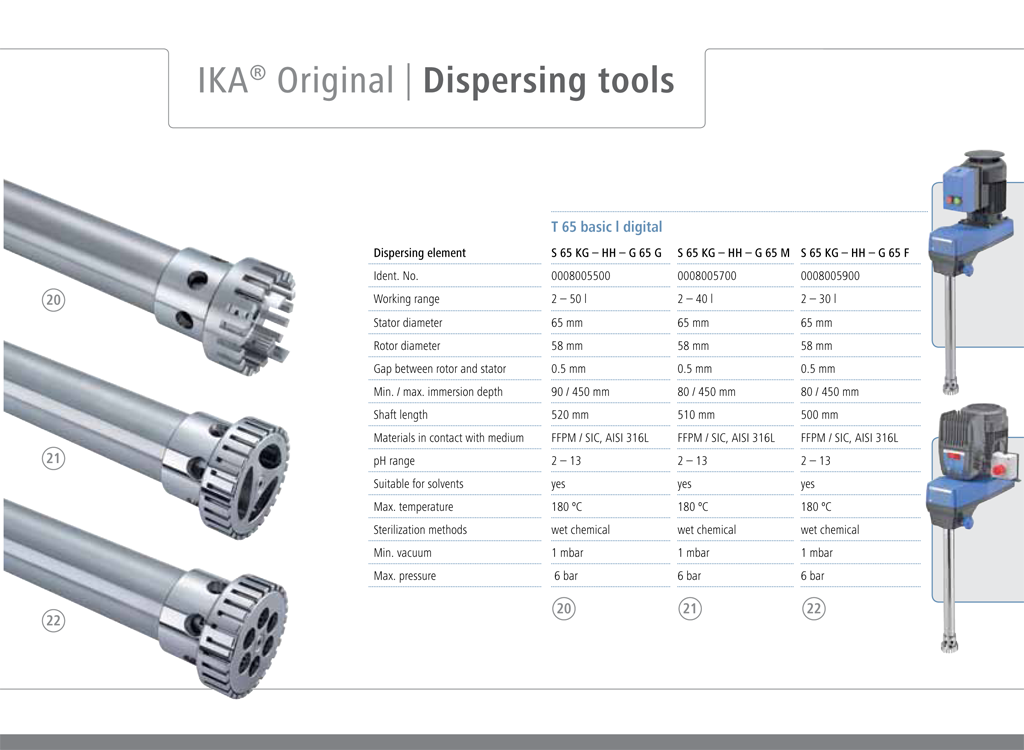Expand the T 65 basic l digital section
The width and height of the screenshot is (1024, 750).
pyautogui.click(x=610, y=227)
